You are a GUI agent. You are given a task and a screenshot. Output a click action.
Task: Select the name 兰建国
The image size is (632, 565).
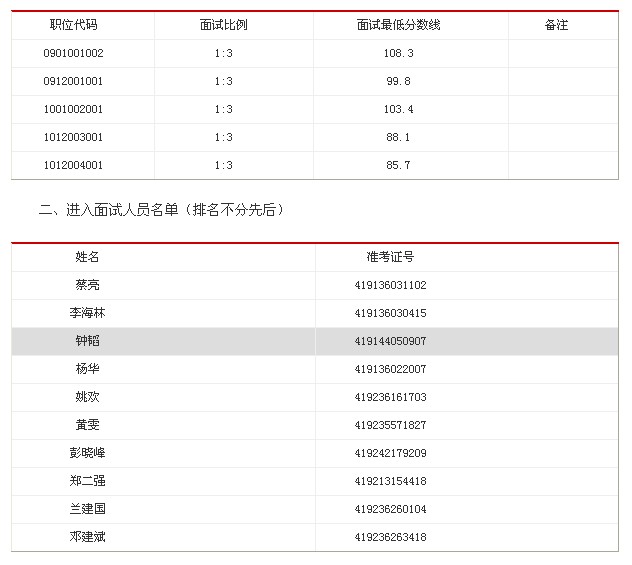(88, 509)
